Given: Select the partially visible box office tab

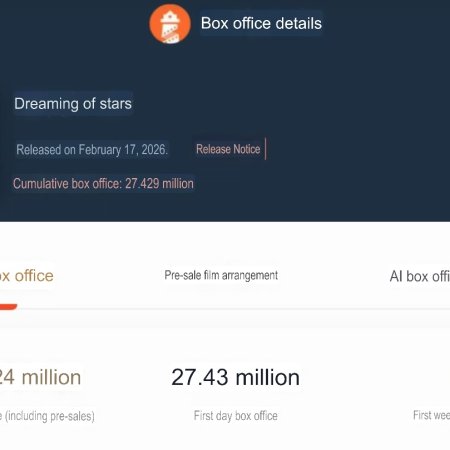Looking at the screenshot, I should pos(27,276).
